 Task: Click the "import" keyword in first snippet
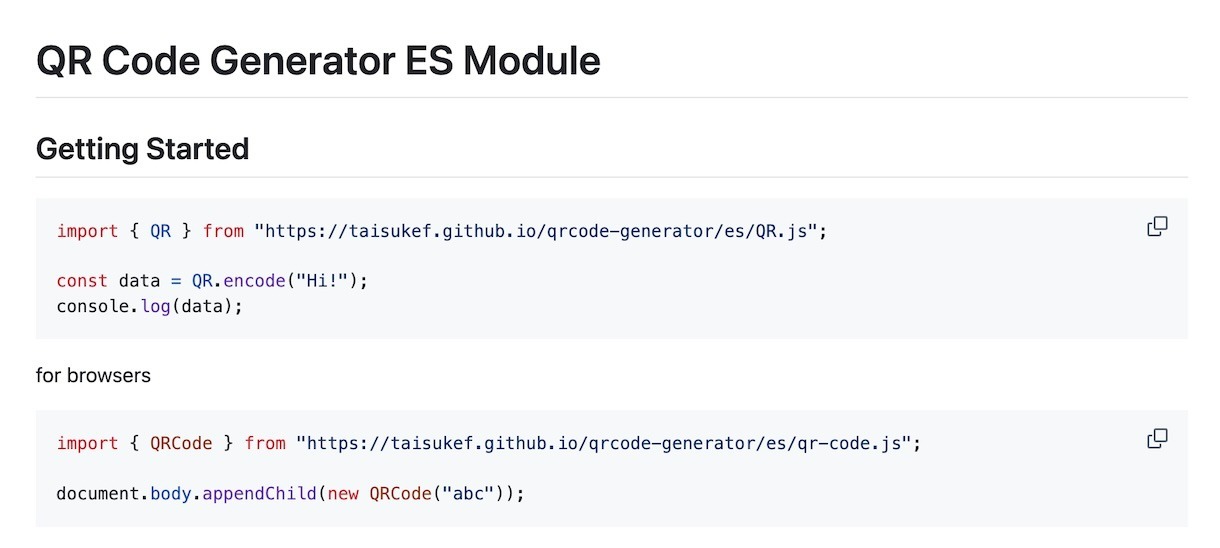(87, 231)
